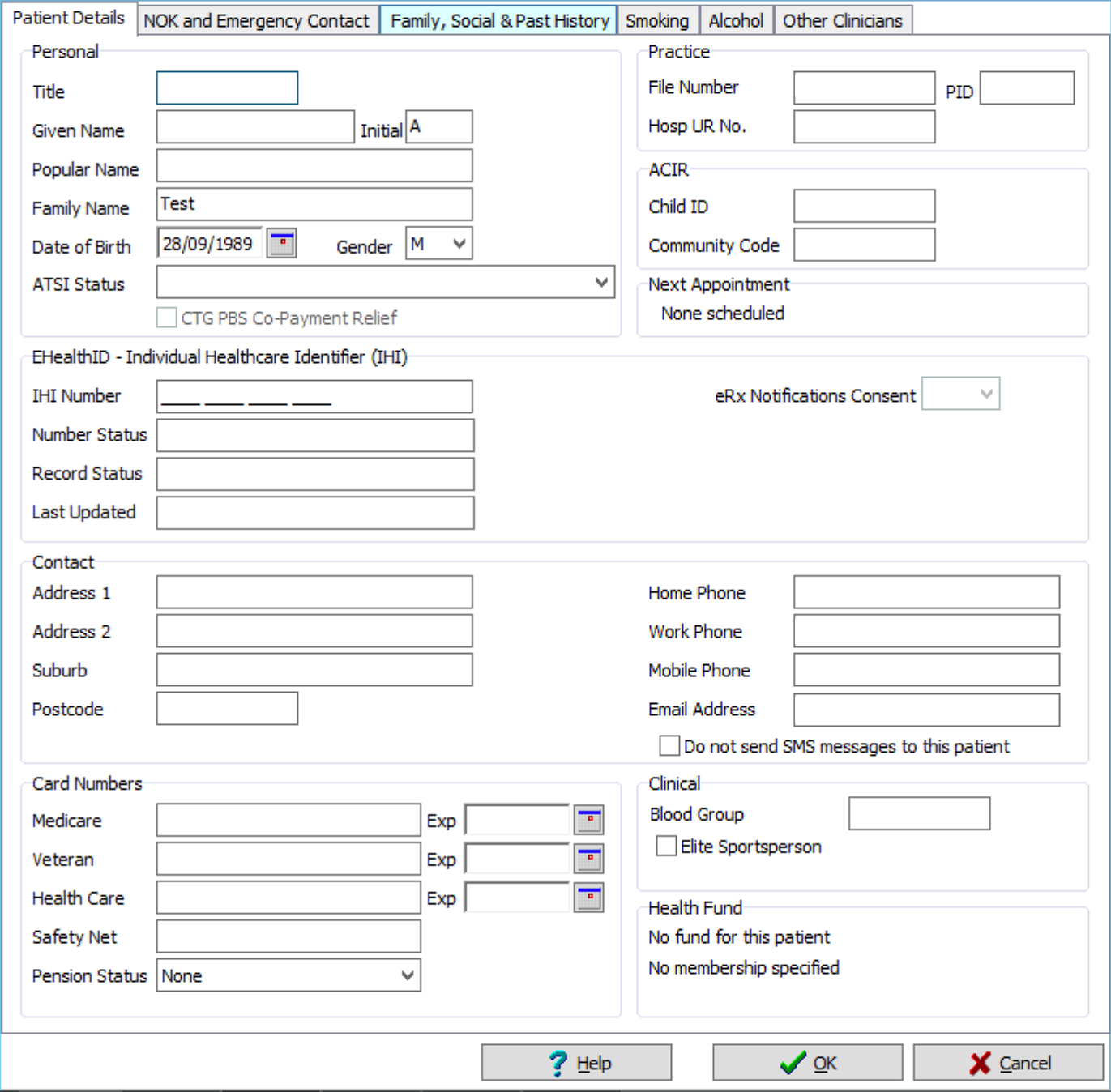Select the IHI Number input field

tap(314, 397)
